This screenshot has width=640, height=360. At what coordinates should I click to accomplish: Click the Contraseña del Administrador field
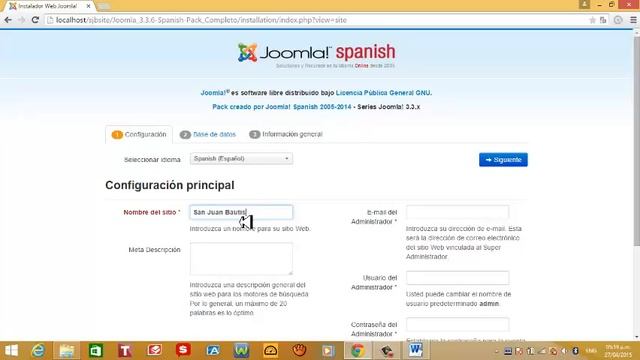tap(458, 324)
